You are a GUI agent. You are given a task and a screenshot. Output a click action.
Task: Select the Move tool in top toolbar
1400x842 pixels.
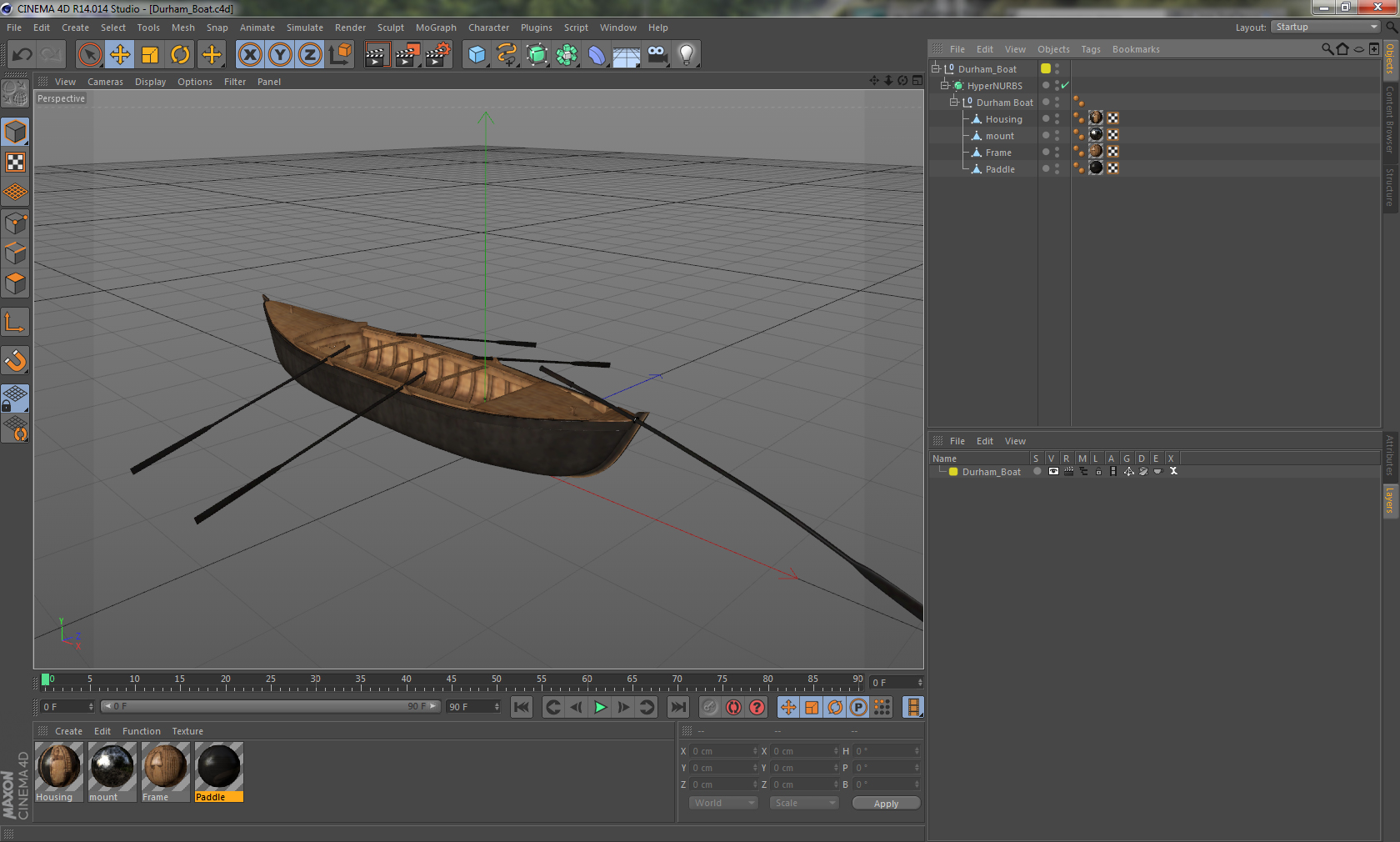120,55
